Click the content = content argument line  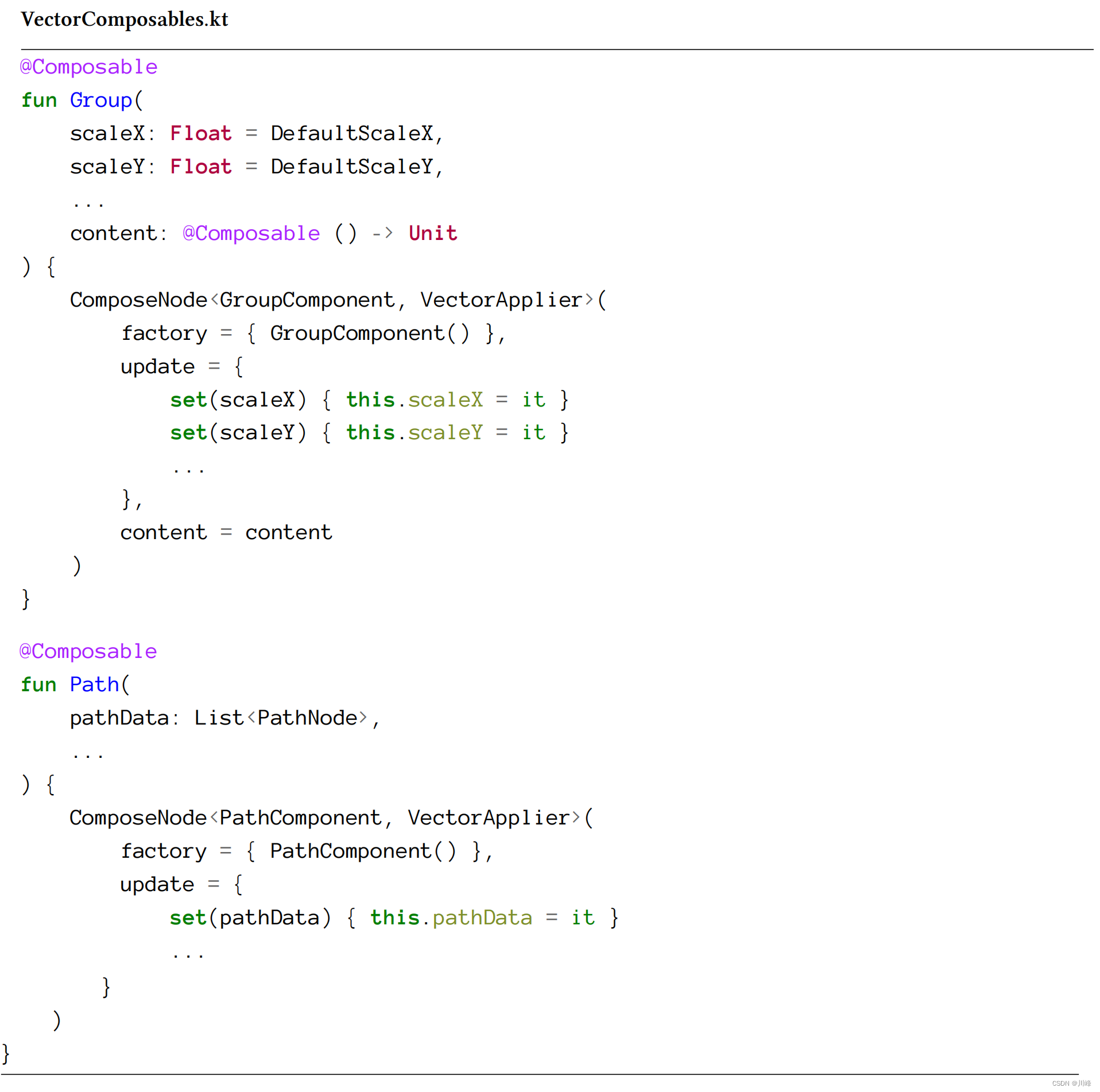click(x=226, y=533)
